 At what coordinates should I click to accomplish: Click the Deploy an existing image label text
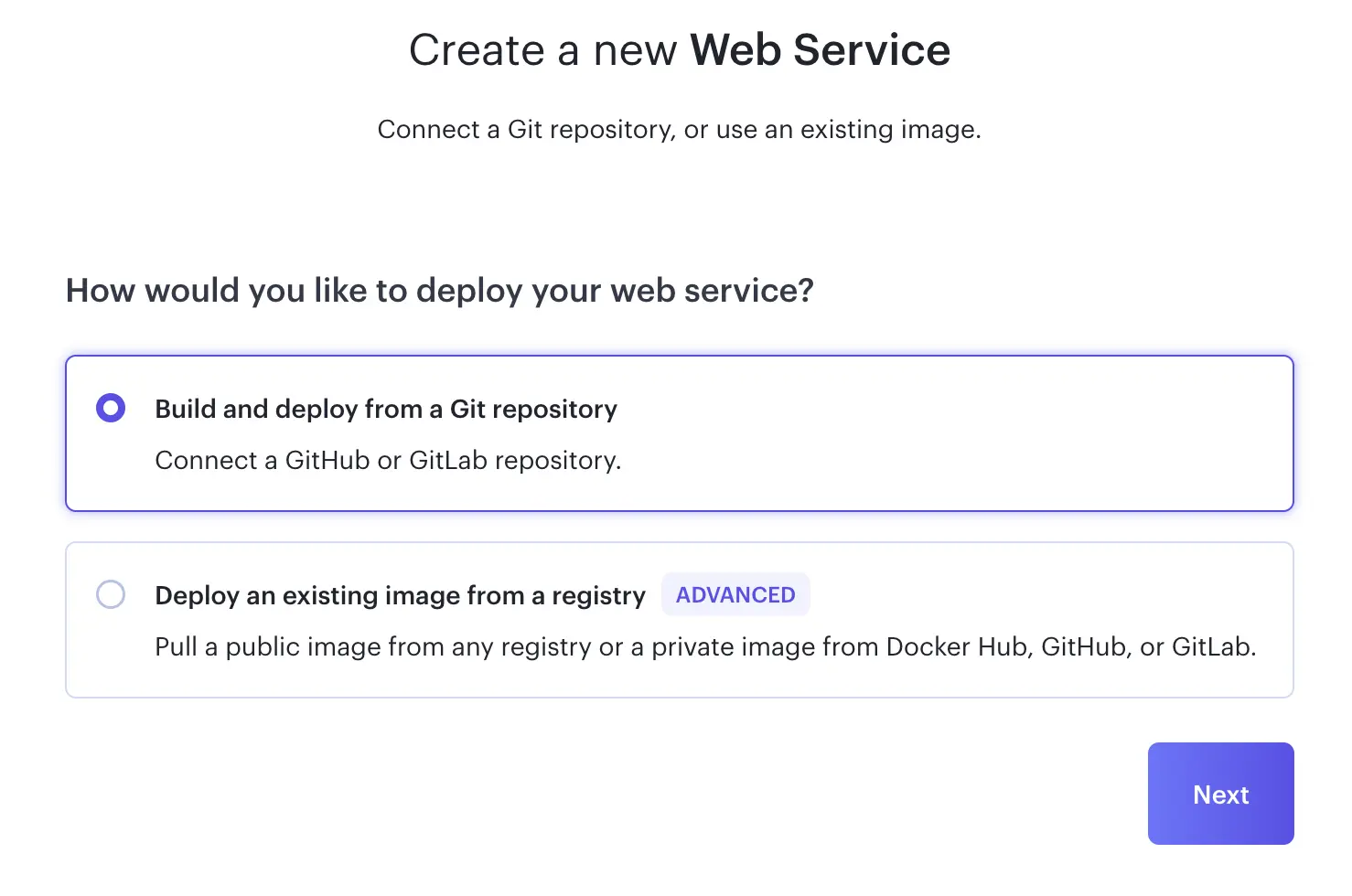click(400, 595)
